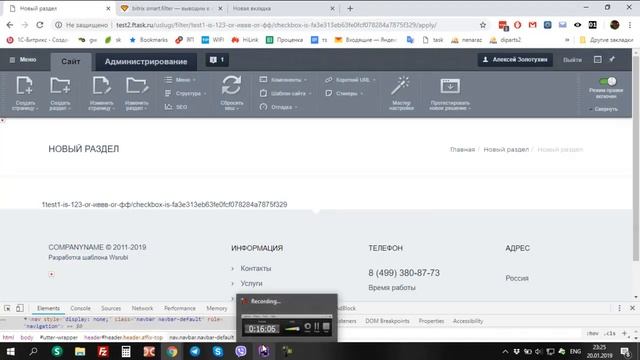Follow the Главная breadcrumb link

click(x=462, y=149)
